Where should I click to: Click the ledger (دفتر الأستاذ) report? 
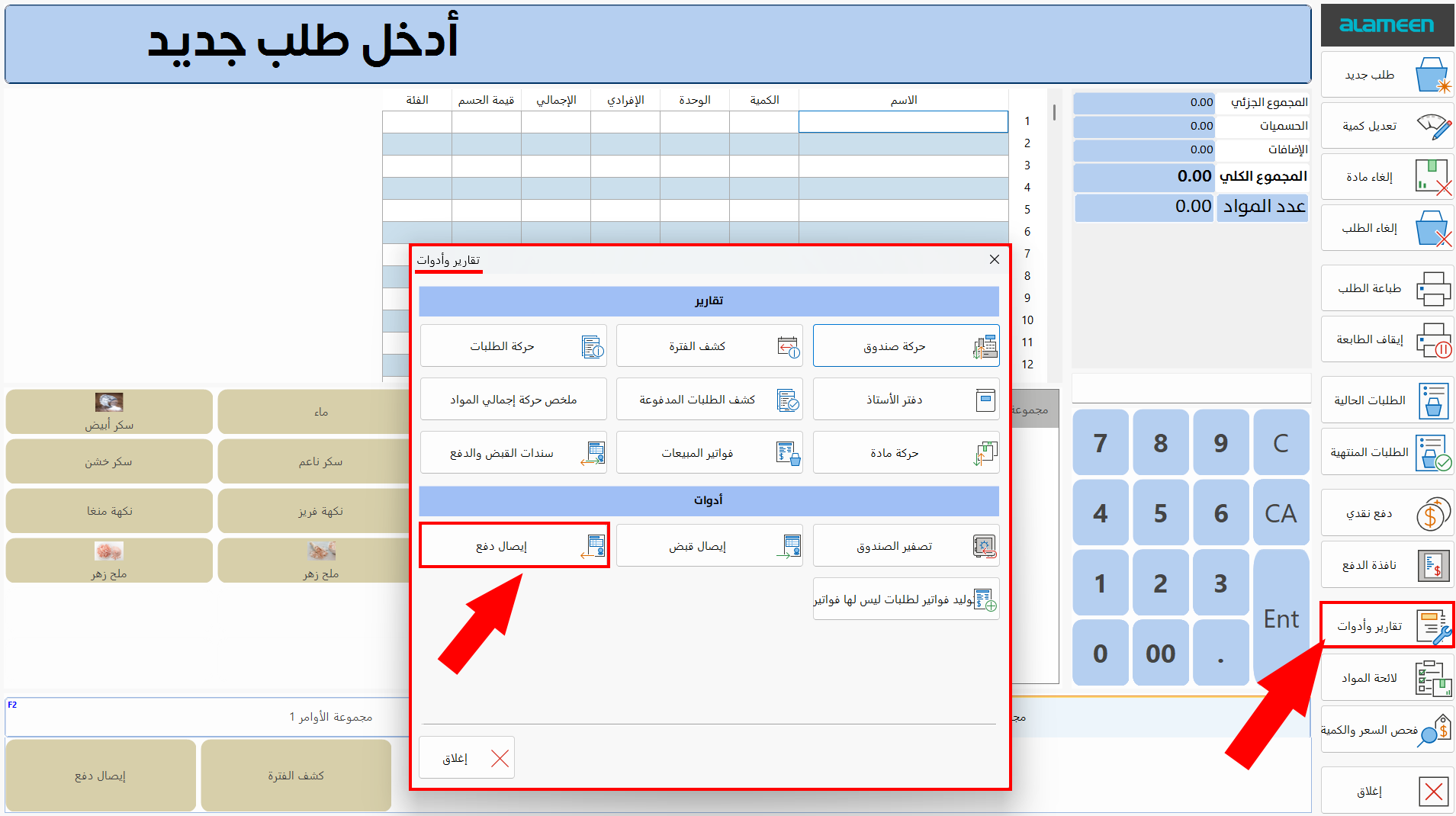[x=905, y=399]
